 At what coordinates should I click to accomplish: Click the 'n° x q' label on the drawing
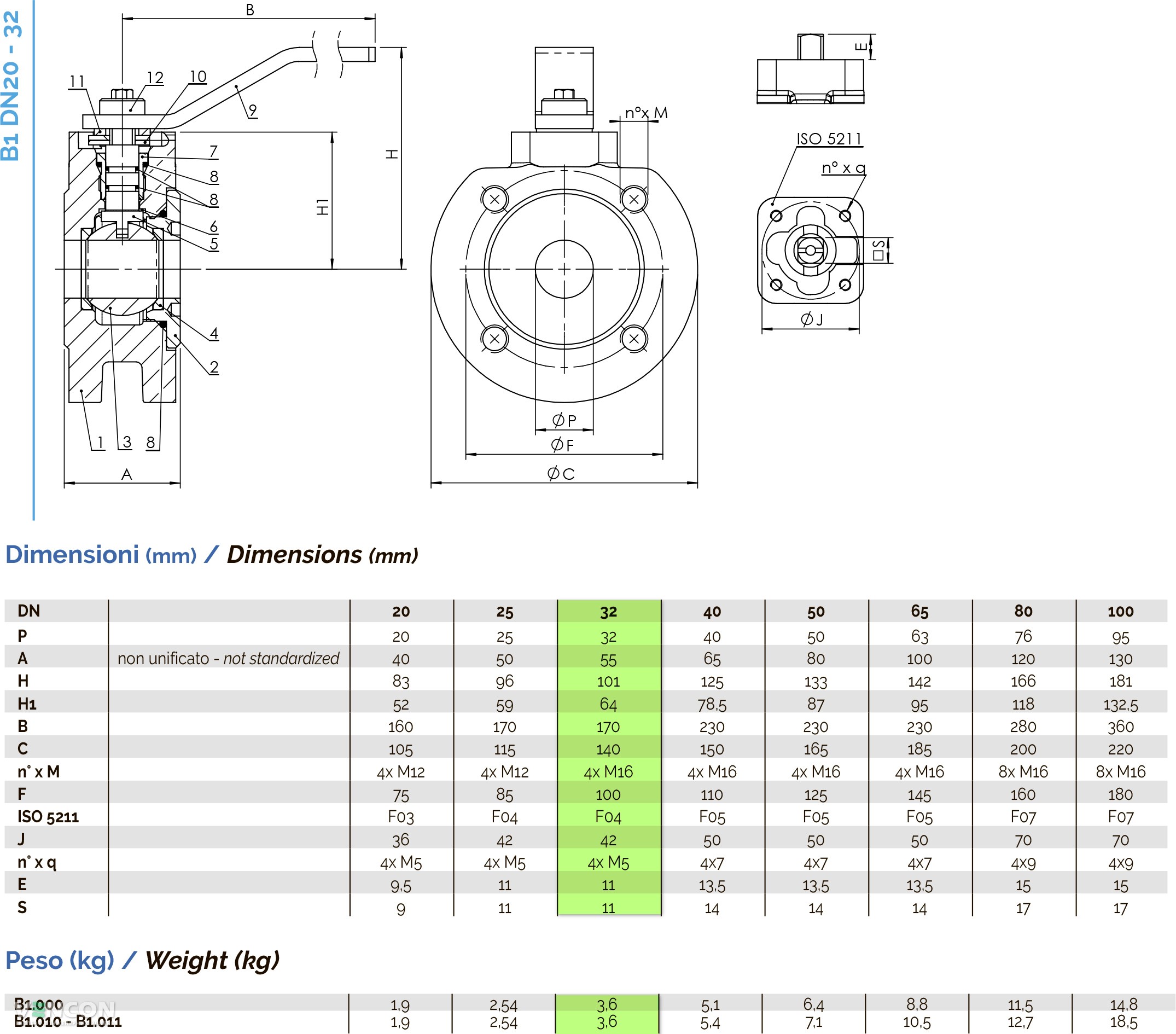pos(843,167)
